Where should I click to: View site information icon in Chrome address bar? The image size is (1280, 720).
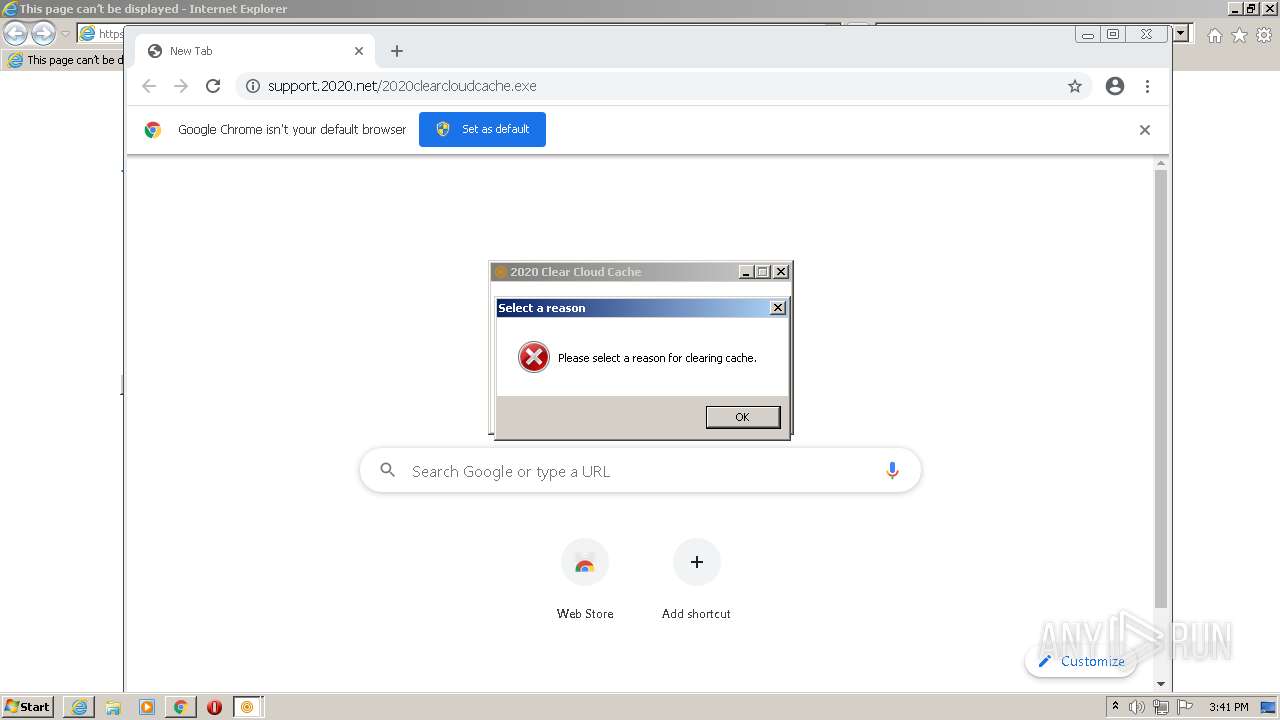click(x=253, y=86)
